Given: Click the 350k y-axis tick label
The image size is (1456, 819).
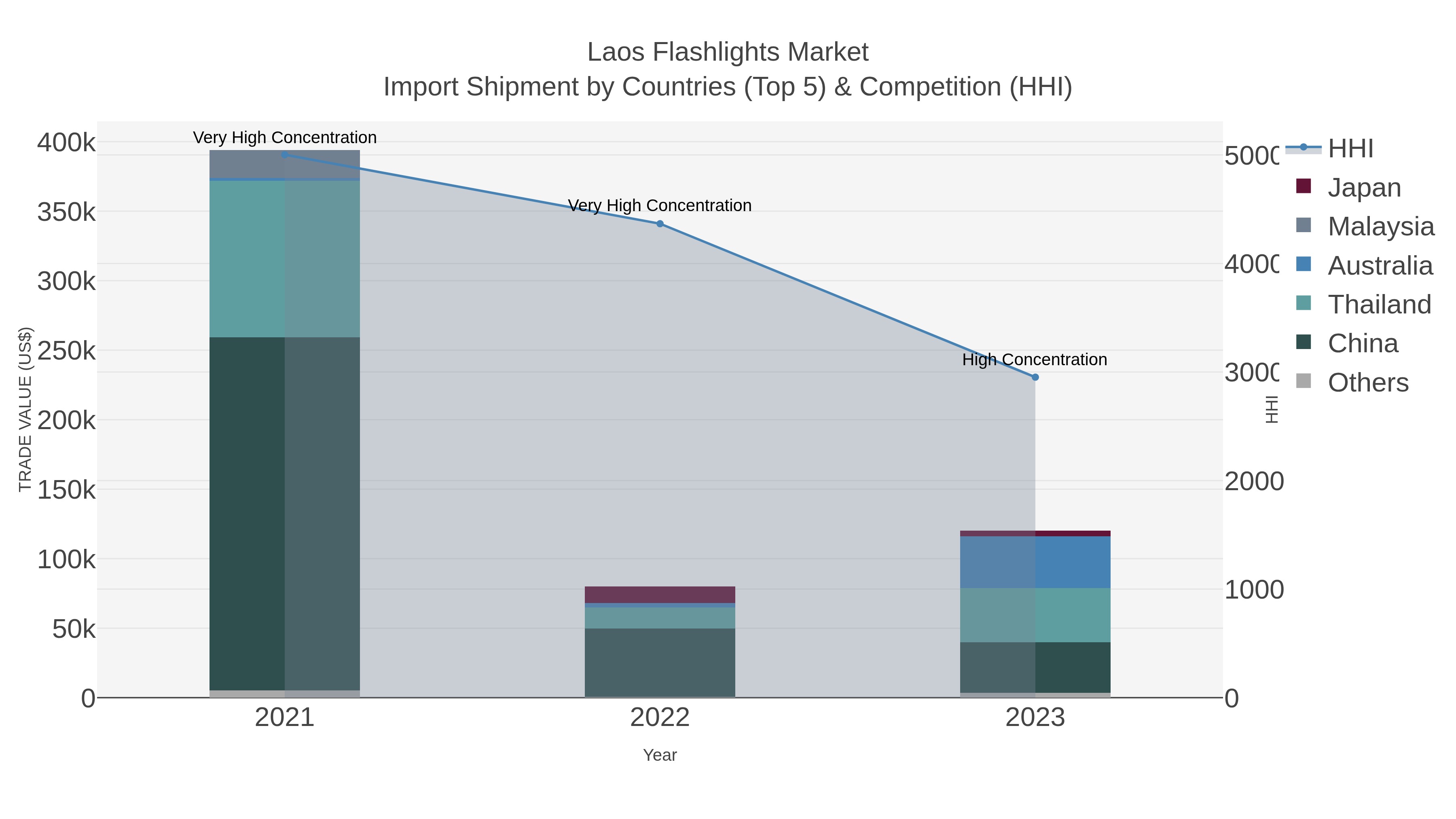Looking at the screenshot, I should pyautogui.click(x=66, y=212).
